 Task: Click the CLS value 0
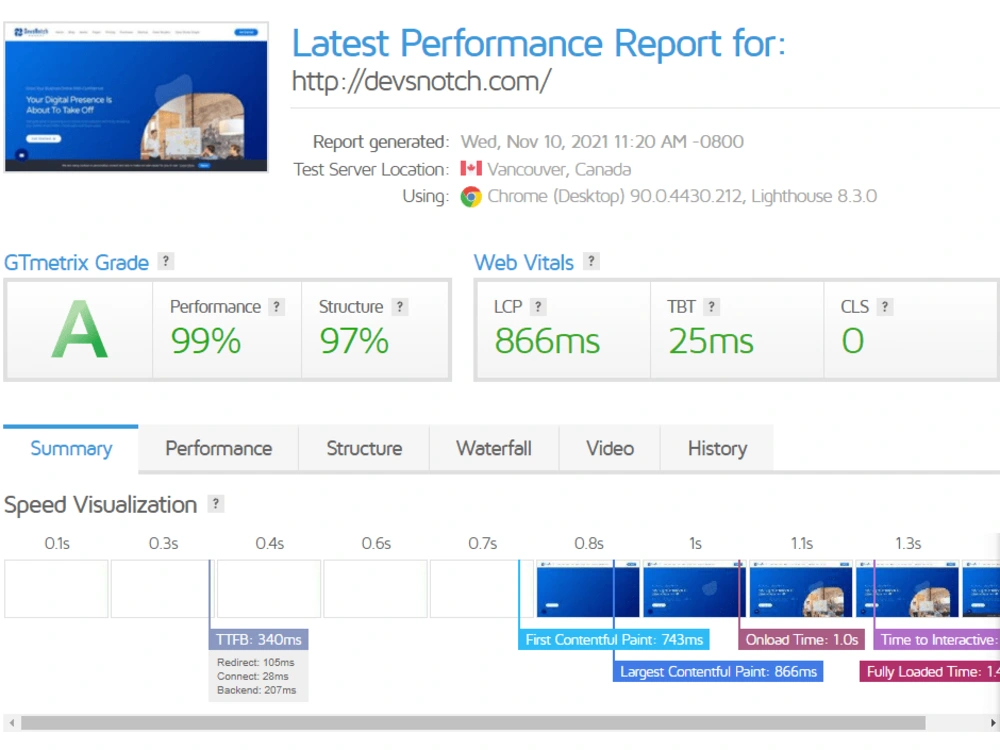[853, 341]
